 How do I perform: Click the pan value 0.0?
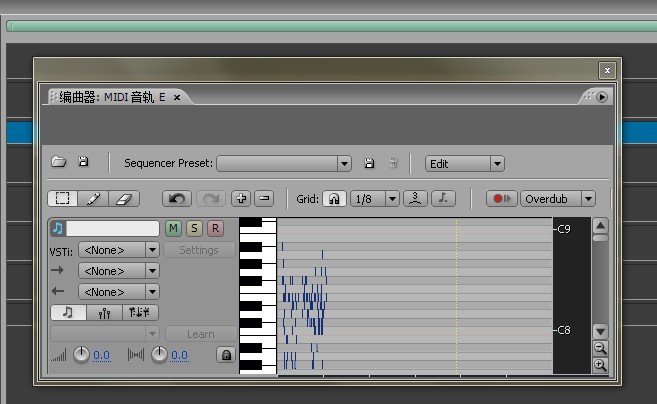pyautogui.click(x=179, y=355)
